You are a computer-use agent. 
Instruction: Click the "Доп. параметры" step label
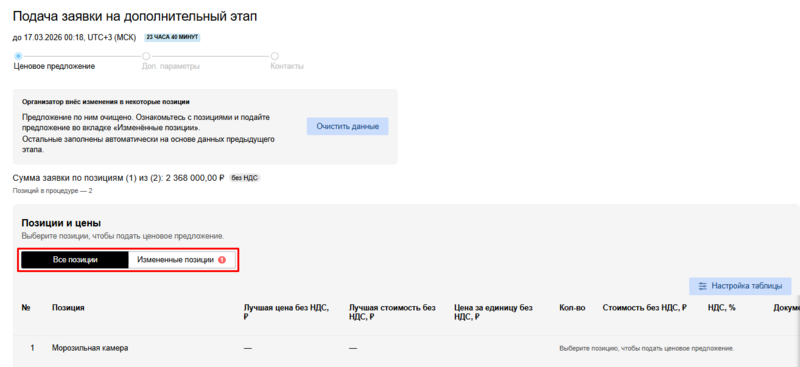(x=171, y=66)
